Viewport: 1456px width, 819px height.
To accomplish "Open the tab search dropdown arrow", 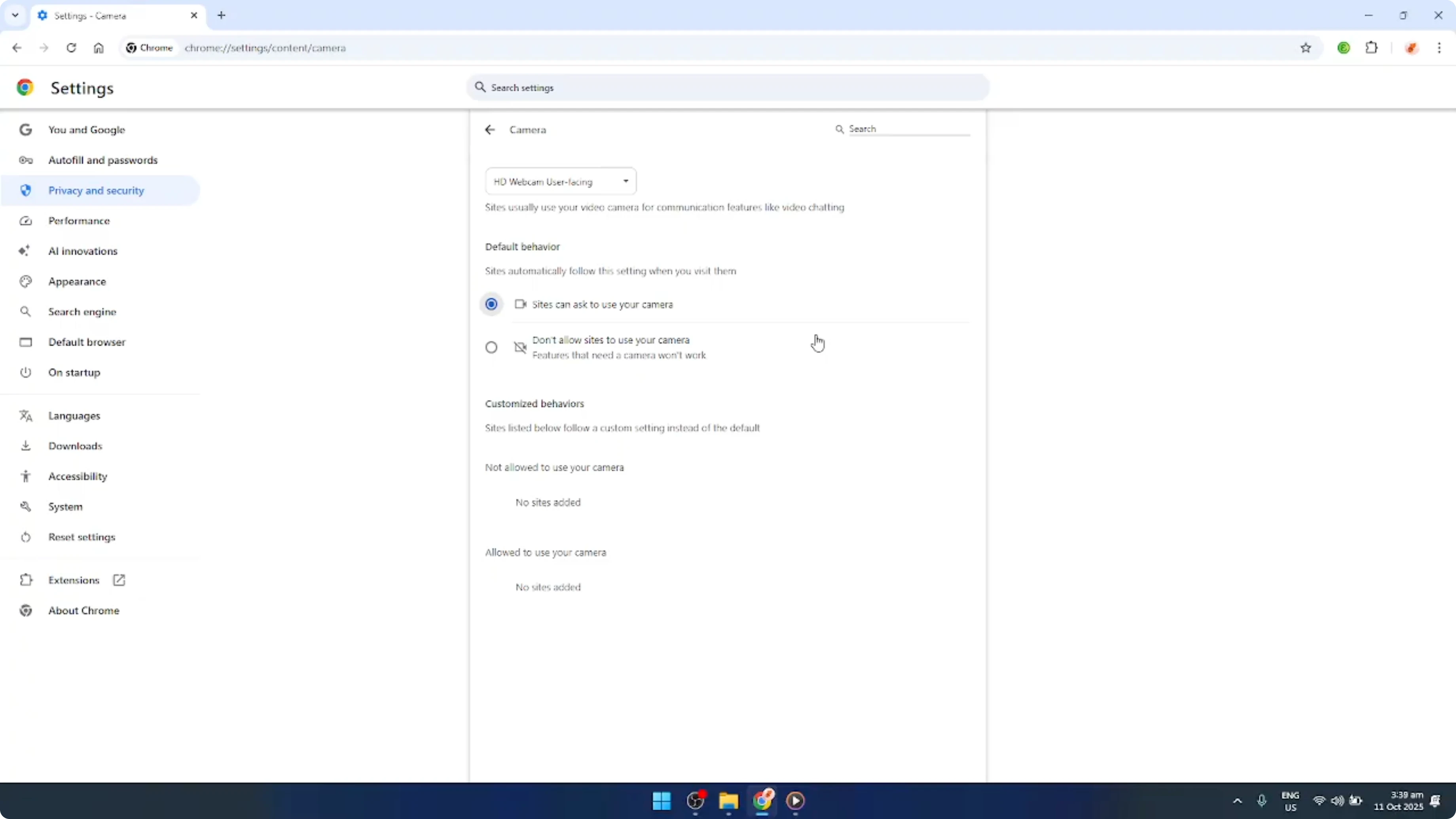I will click(x=15, y=15).
